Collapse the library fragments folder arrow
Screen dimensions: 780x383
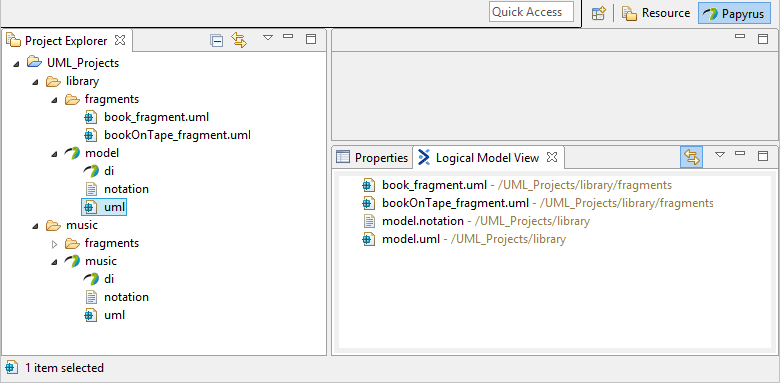[54, 100]
